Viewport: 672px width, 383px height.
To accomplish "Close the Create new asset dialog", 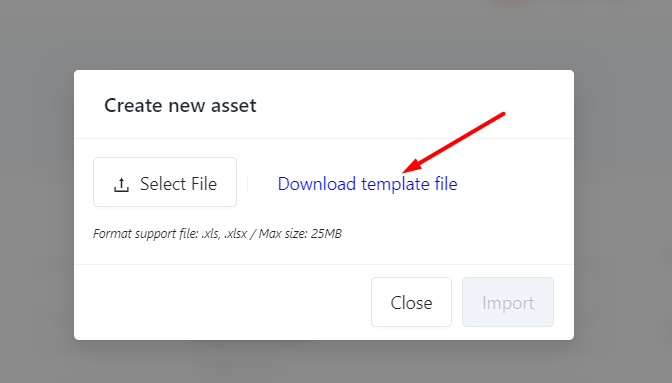I will tap(411, 302).
